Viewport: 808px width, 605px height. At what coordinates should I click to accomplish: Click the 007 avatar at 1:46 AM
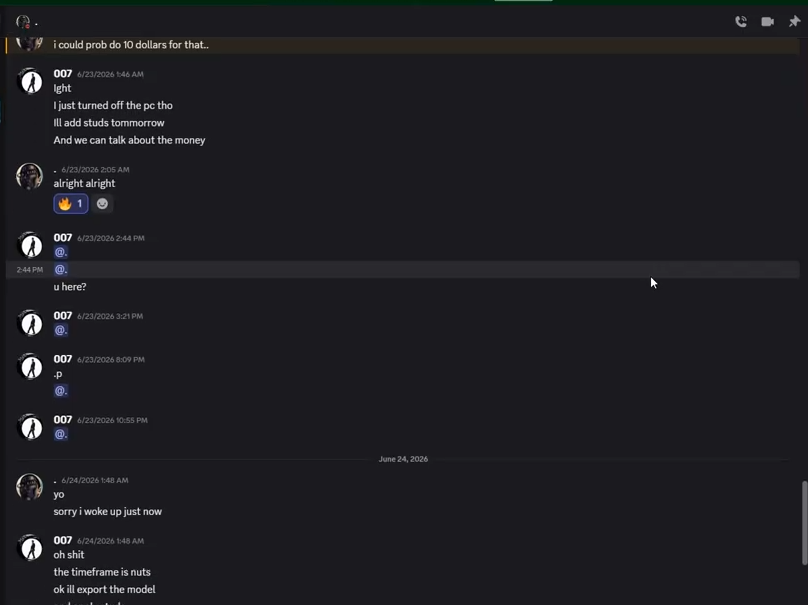tap(29, 81)
